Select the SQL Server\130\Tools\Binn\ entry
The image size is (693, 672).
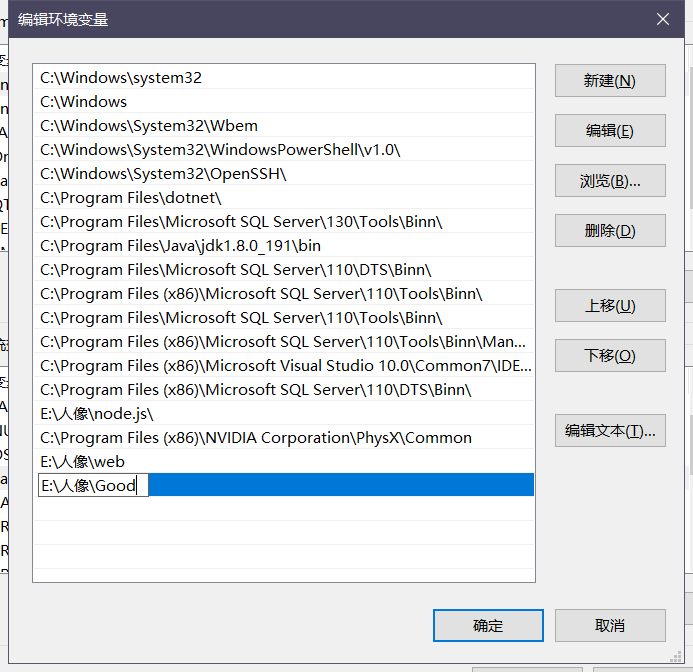tap(284, 221)
